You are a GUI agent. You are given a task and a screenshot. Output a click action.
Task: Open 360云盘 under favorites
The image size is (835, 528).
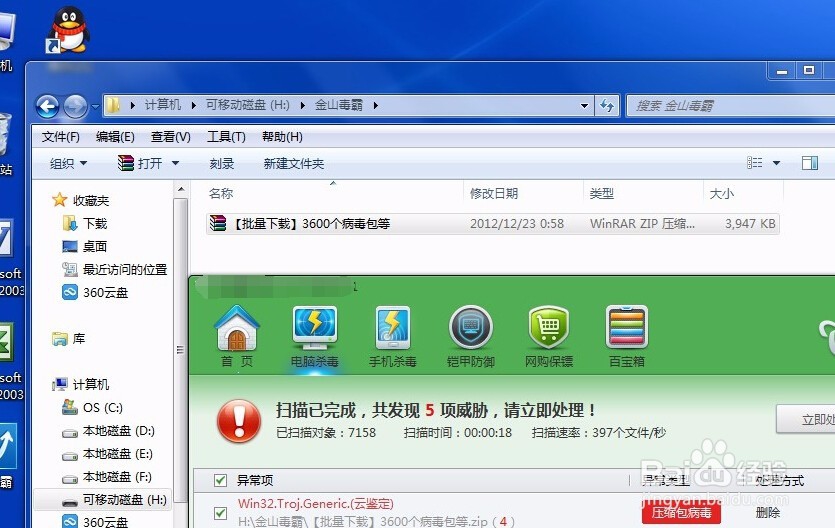pos(95,292)
